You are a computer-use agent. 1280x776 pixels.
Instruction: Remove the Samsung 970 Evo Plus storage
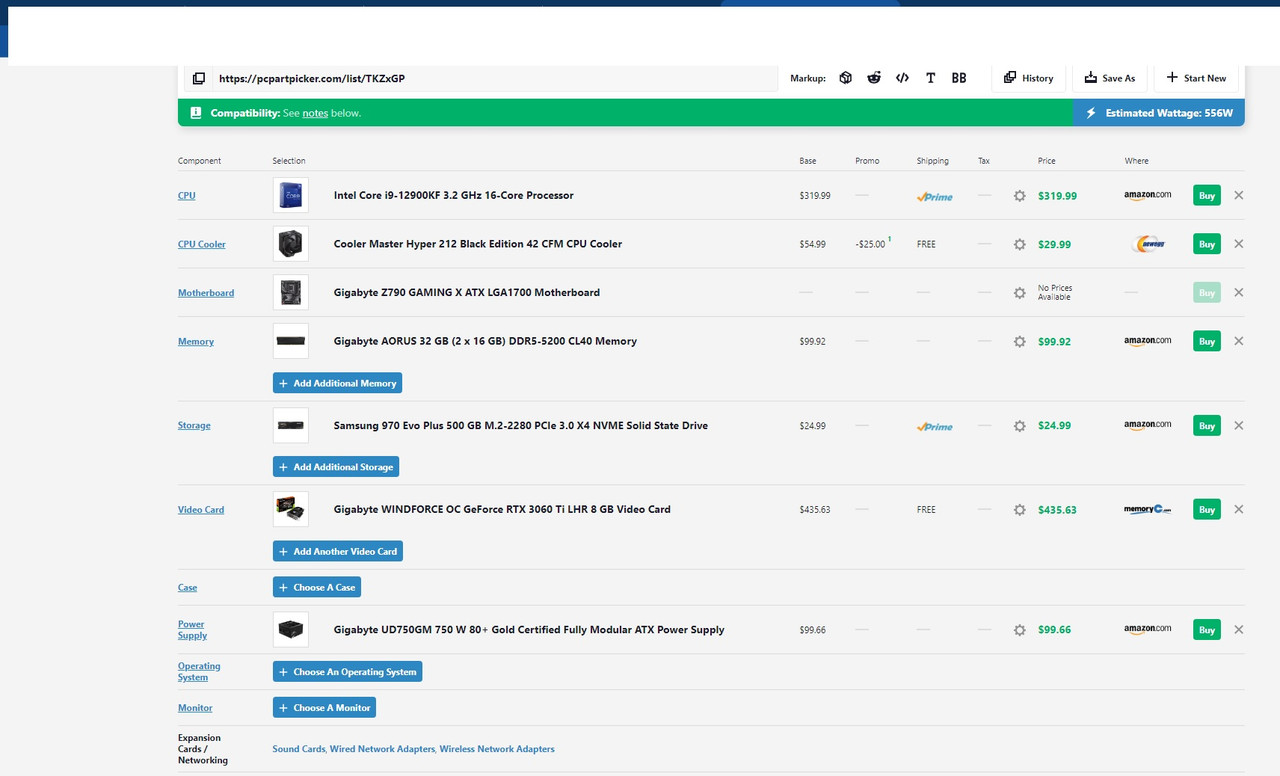point(1239,425)
